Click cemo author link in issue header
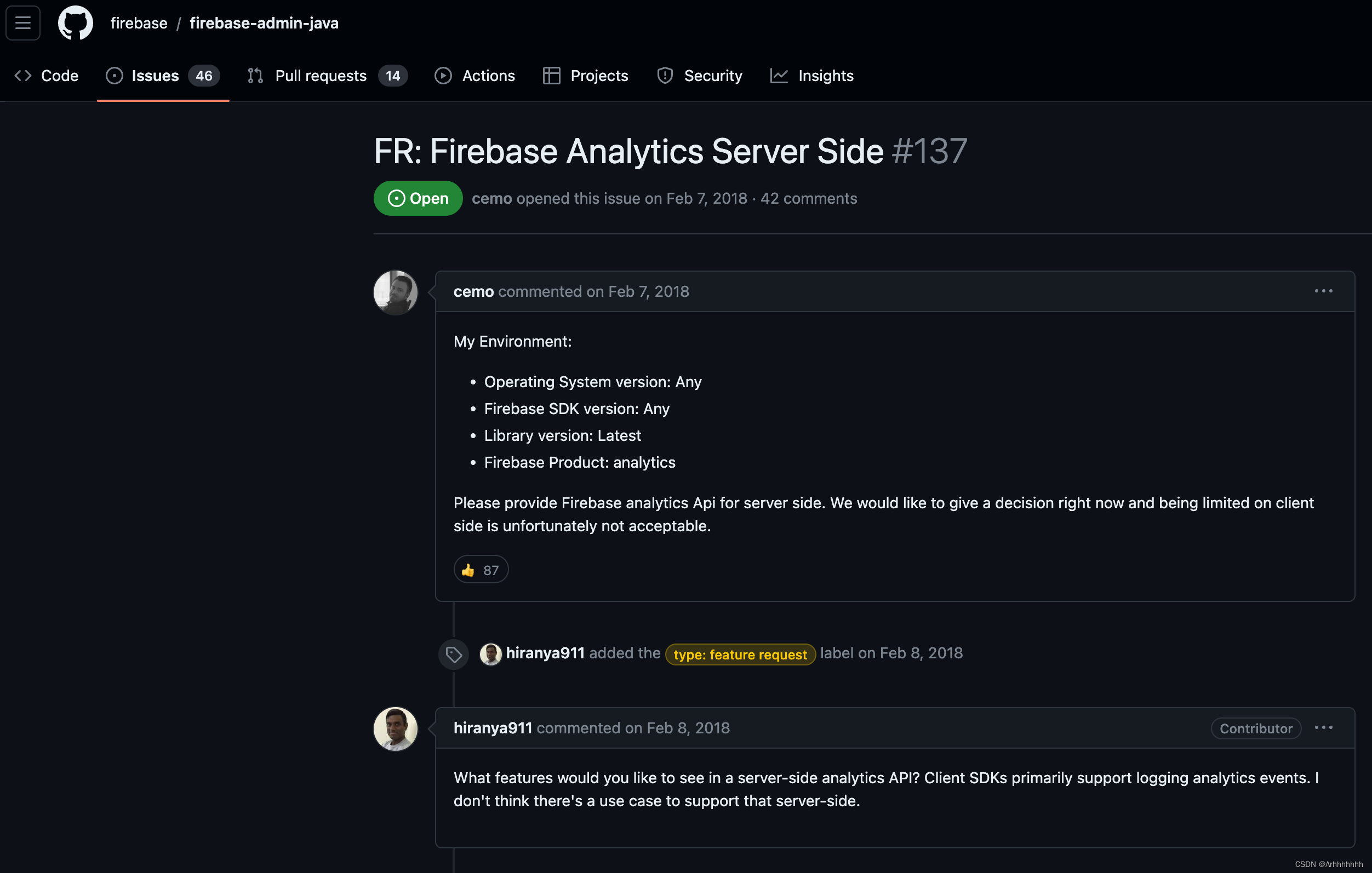The height and width of the screenshot is (873, 1372). click(491, 198)
